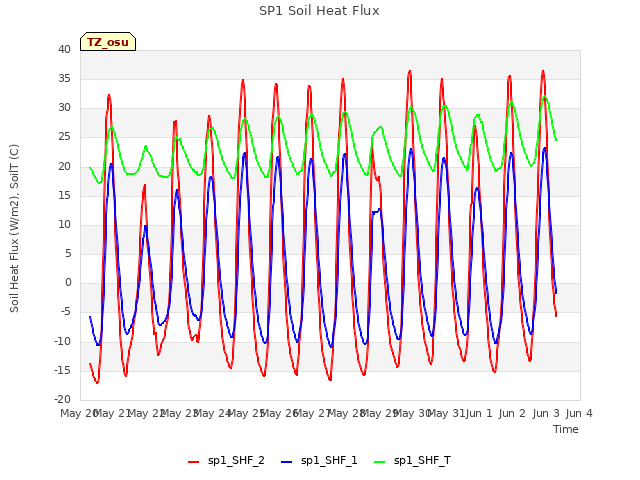The height and width of the screenshot is (480, 640).
Task: Click the red sp1_SHF_2 legend swatch
Action: (193, 462)
